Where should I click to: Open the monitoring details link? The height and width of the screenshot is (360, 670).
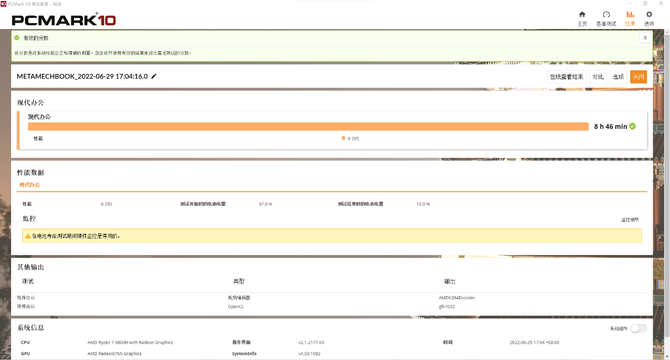[x=630, y=220]
